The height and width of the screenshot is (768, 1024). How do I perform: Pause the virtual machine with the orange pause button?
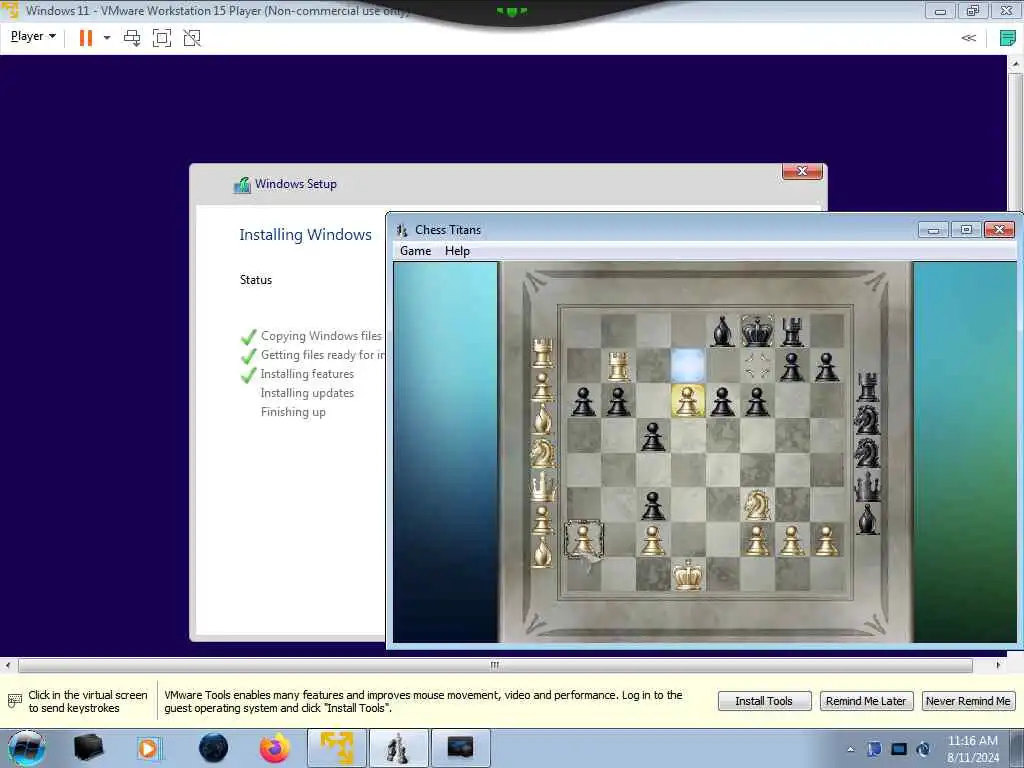point(86,38)
